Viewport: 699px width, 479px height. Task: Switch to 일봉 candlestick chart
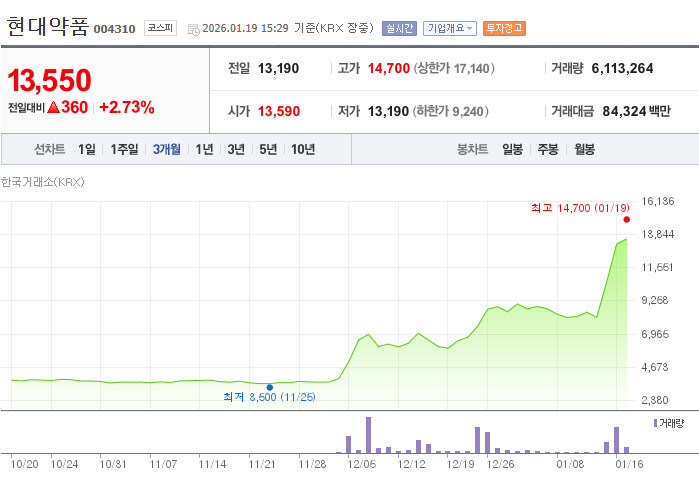(513, 149)
